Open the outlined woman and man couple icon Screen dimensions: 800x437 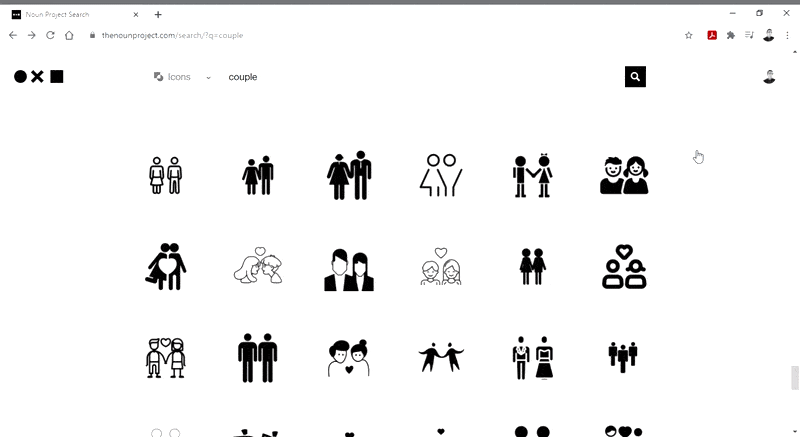tap(166, 175)
